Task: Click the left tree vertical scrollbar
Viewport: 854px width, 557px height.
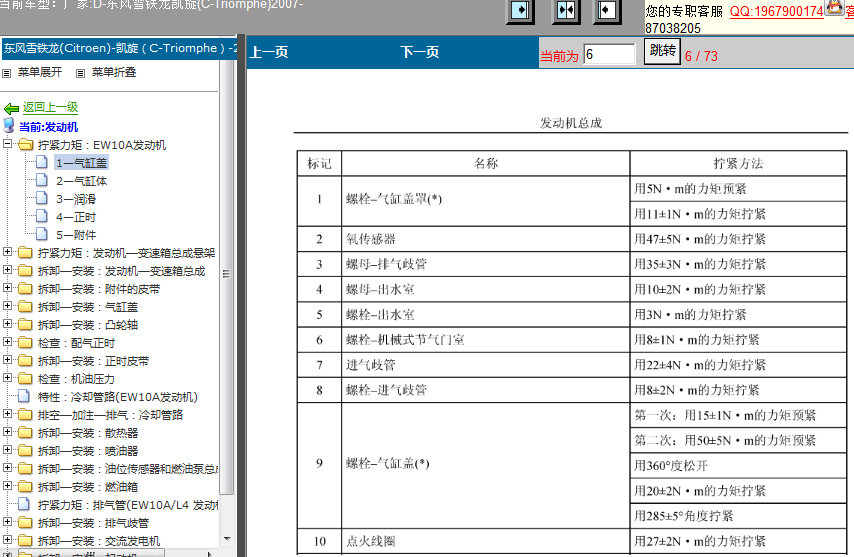Action: point(227,276)
